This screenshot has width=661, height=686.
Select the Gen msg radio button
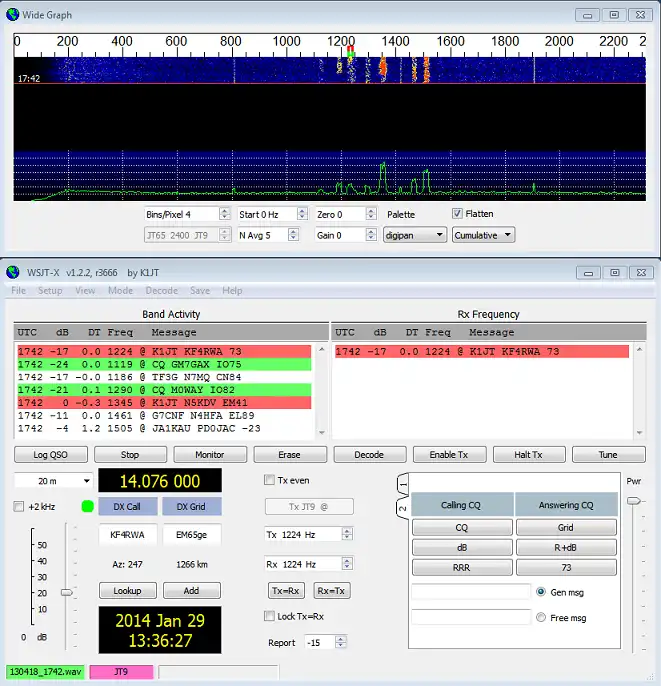point(541,592)
